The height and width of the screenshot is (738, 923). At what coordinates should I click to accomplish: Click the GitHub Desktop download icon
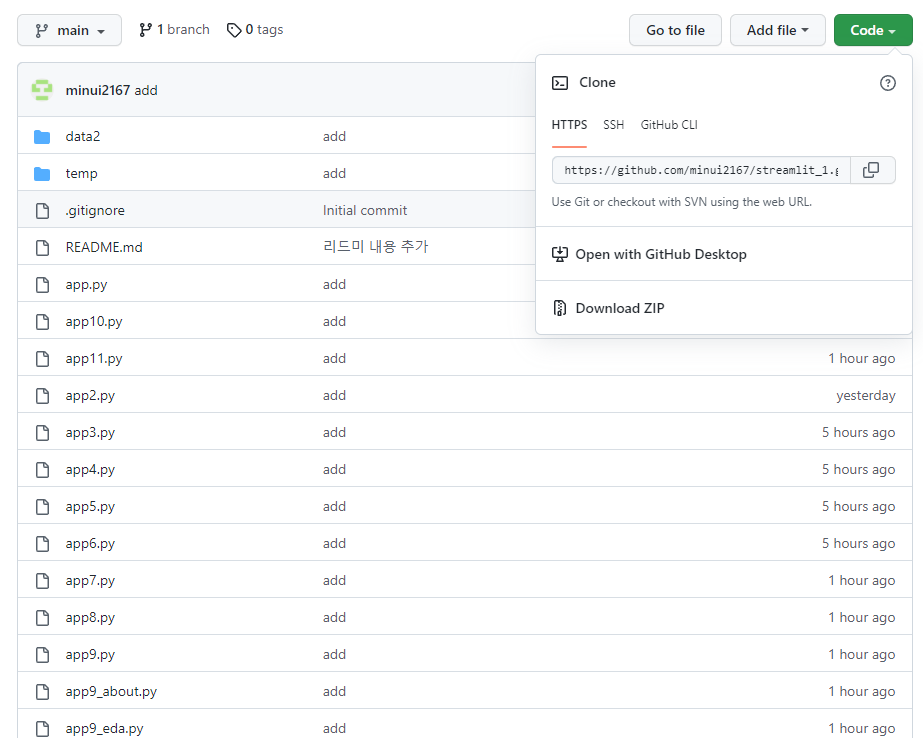(x=560, y=254)
